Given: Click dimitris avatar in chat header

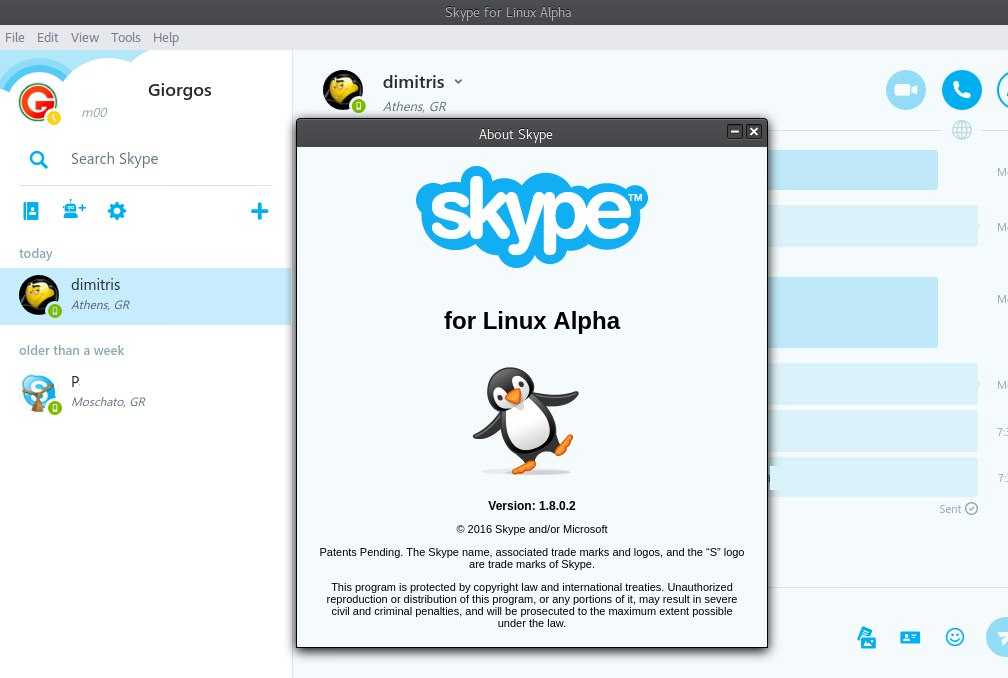Looking at the screenshot, I should pos(343,91).
